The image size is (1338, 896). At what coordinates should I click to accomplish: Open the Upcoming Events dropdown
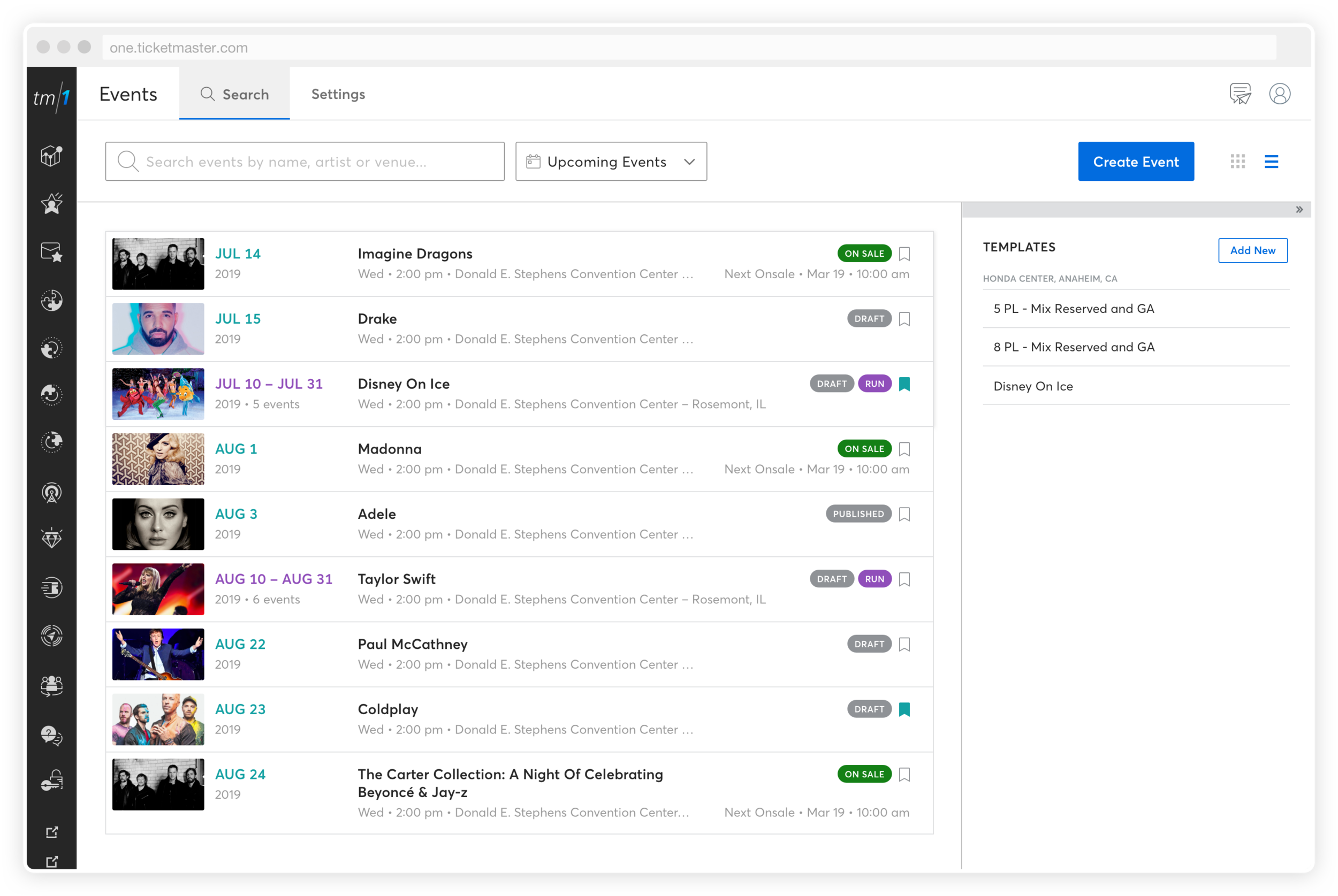click(x=611, y=162)
